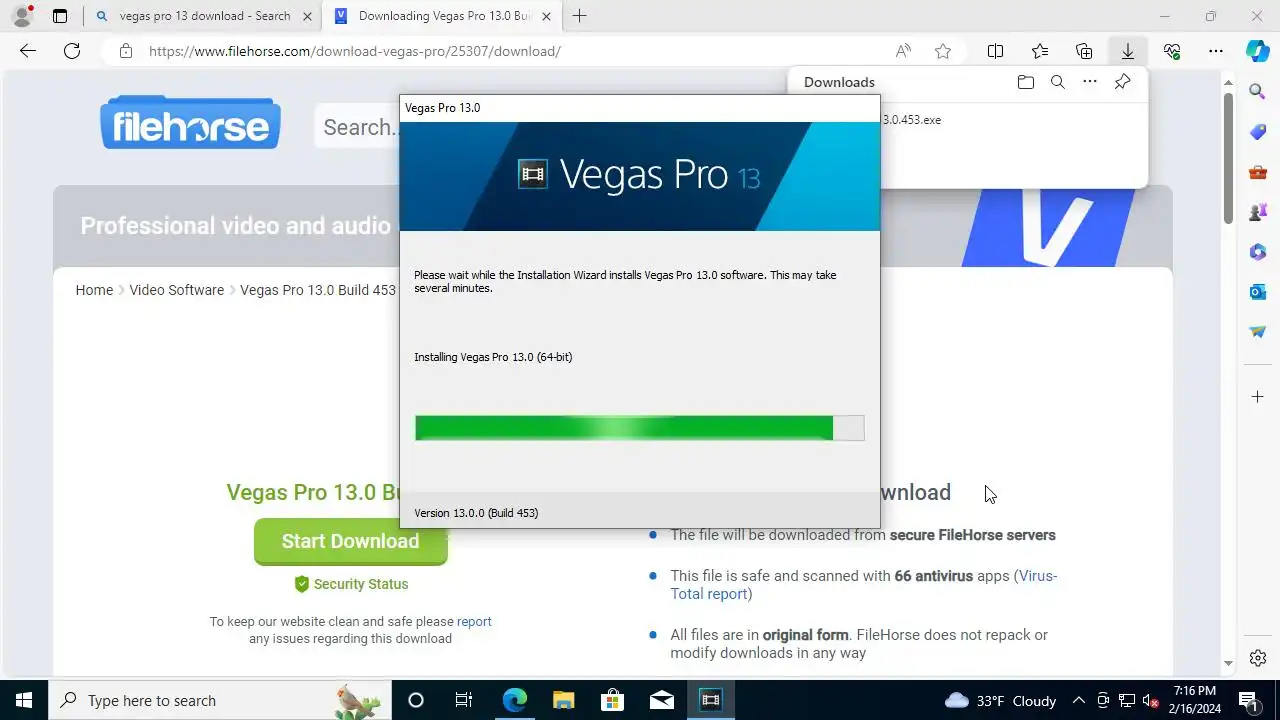Open the clock showing 7:16 PM
This screenshot has width=1280, height=720.
pos(1196,700)
